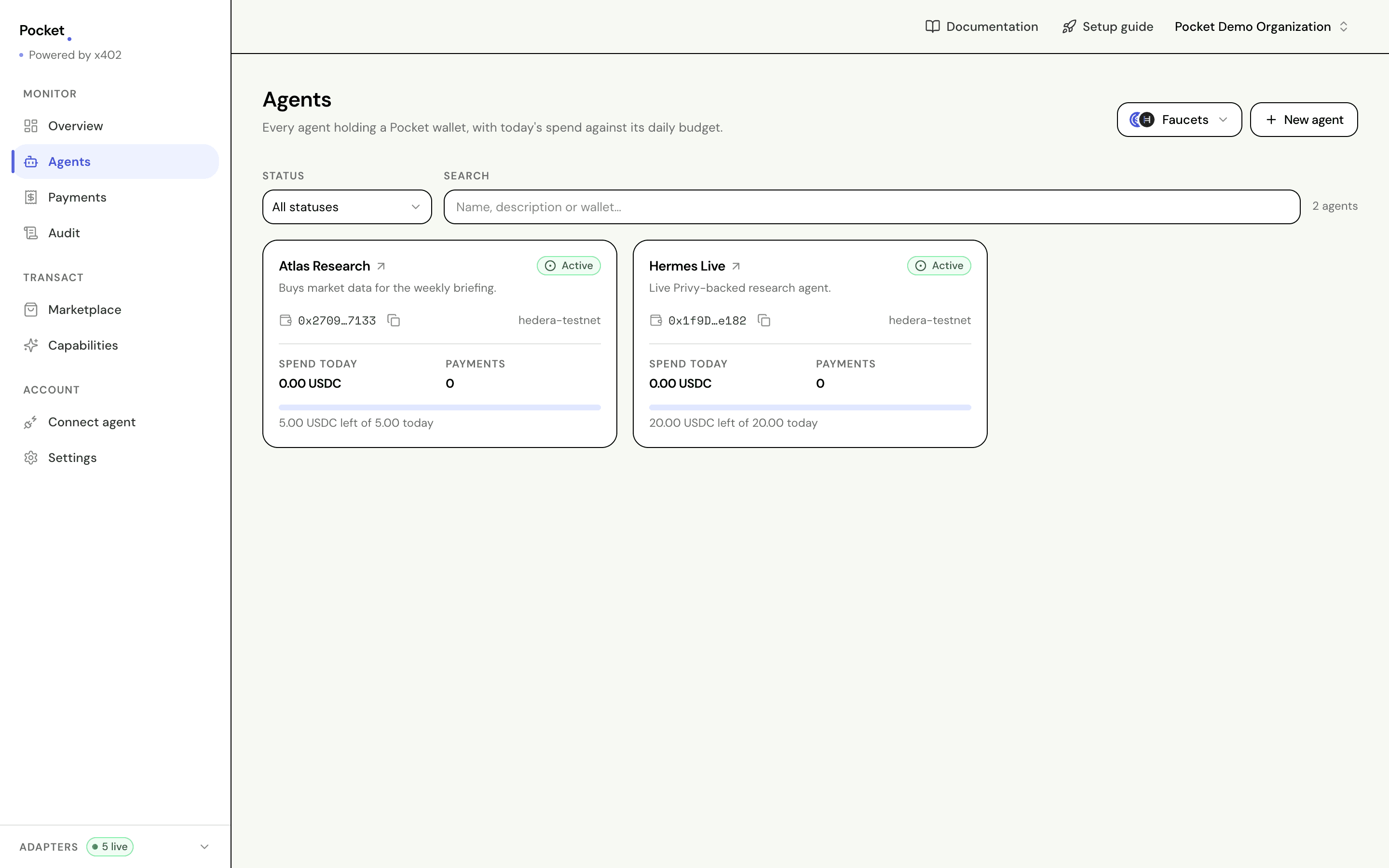Click the Hermes Live hedera-testnet label
Viewport: 1389px width, 868px height.
coord(929,320)
